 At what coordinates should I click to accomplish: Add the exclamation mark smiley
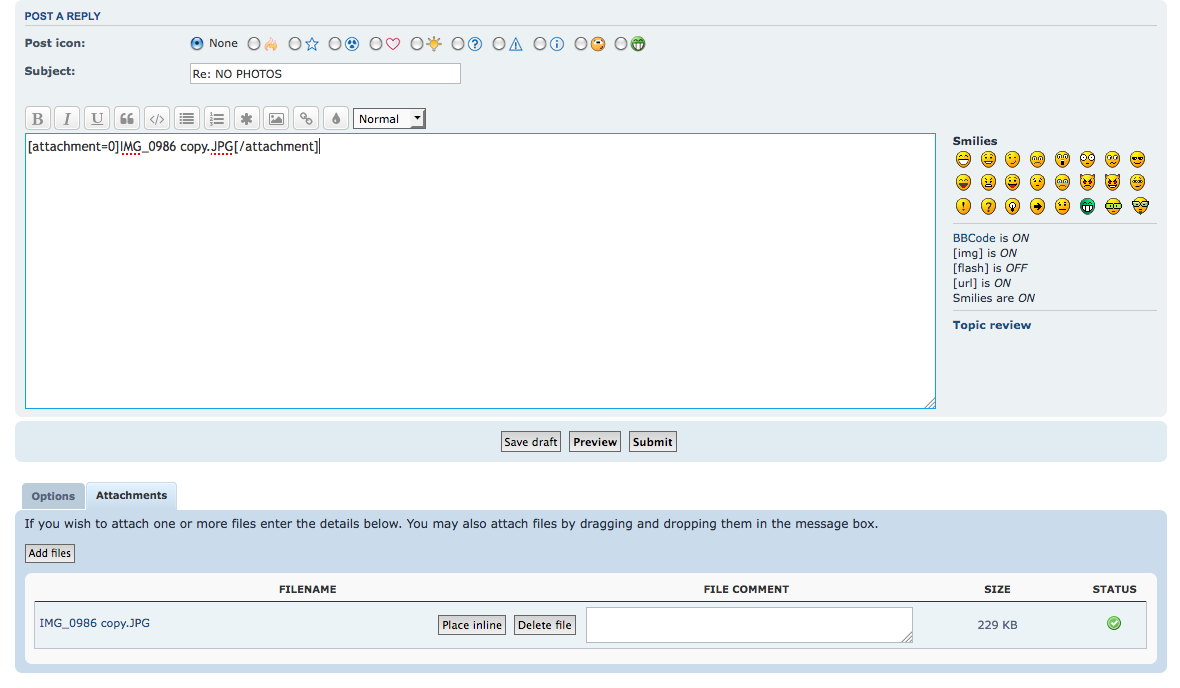(x=963, y=206)
